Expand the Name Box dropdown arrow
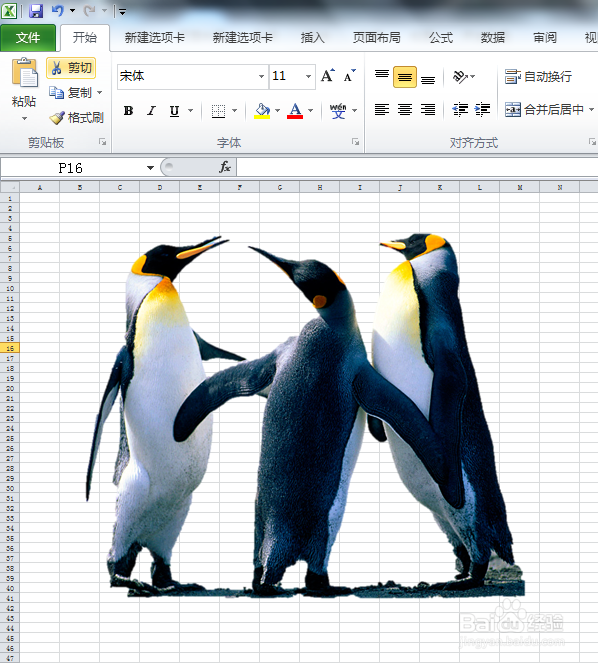 coord(150,168)
